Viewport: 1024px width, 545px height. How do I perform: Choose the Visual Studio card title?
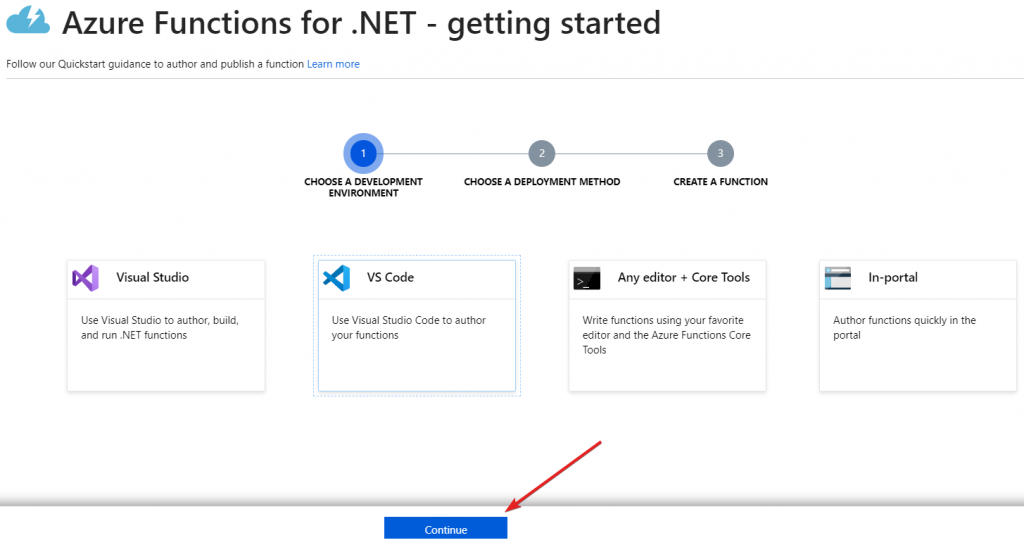tap(152, 277)
